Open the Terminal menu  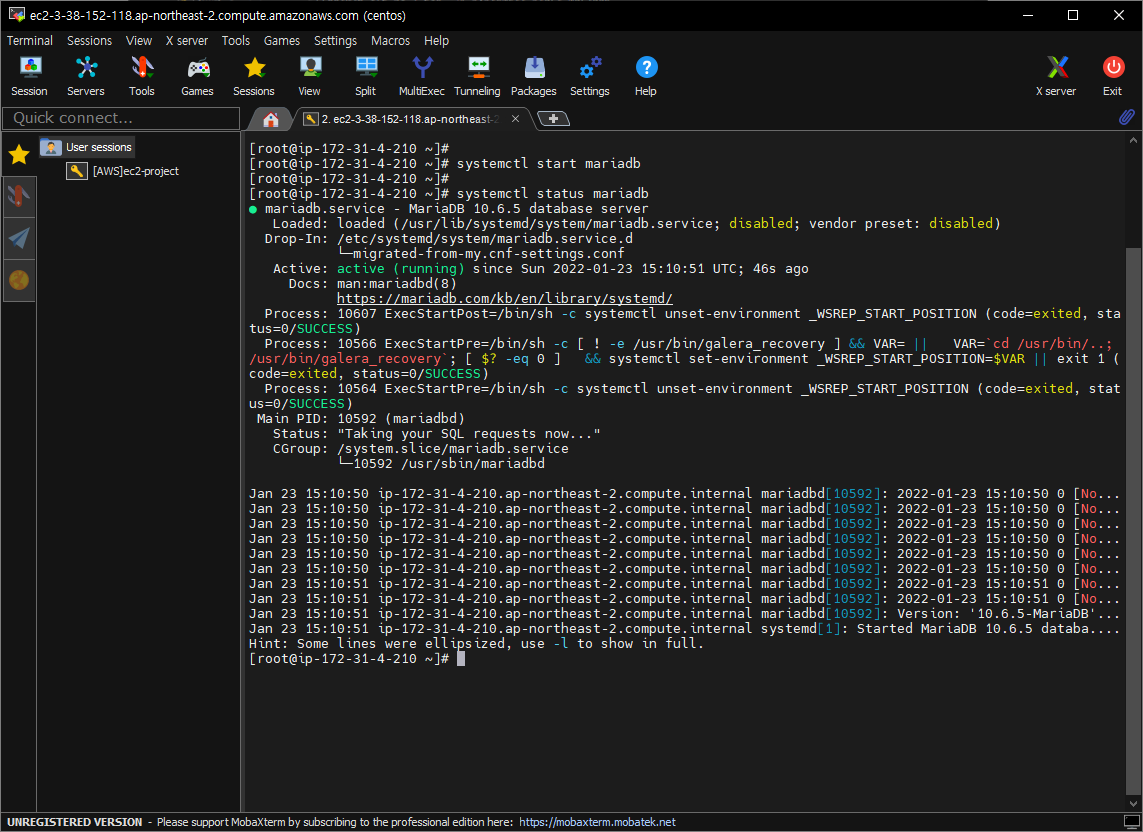(30, 41)
